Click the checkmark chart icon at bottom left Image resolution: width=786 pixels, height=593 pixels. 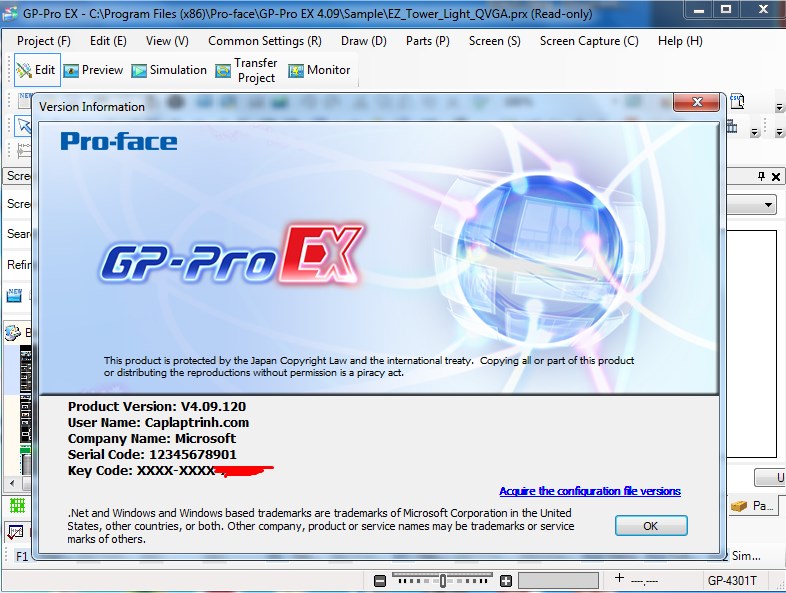(x=15, y=531)
